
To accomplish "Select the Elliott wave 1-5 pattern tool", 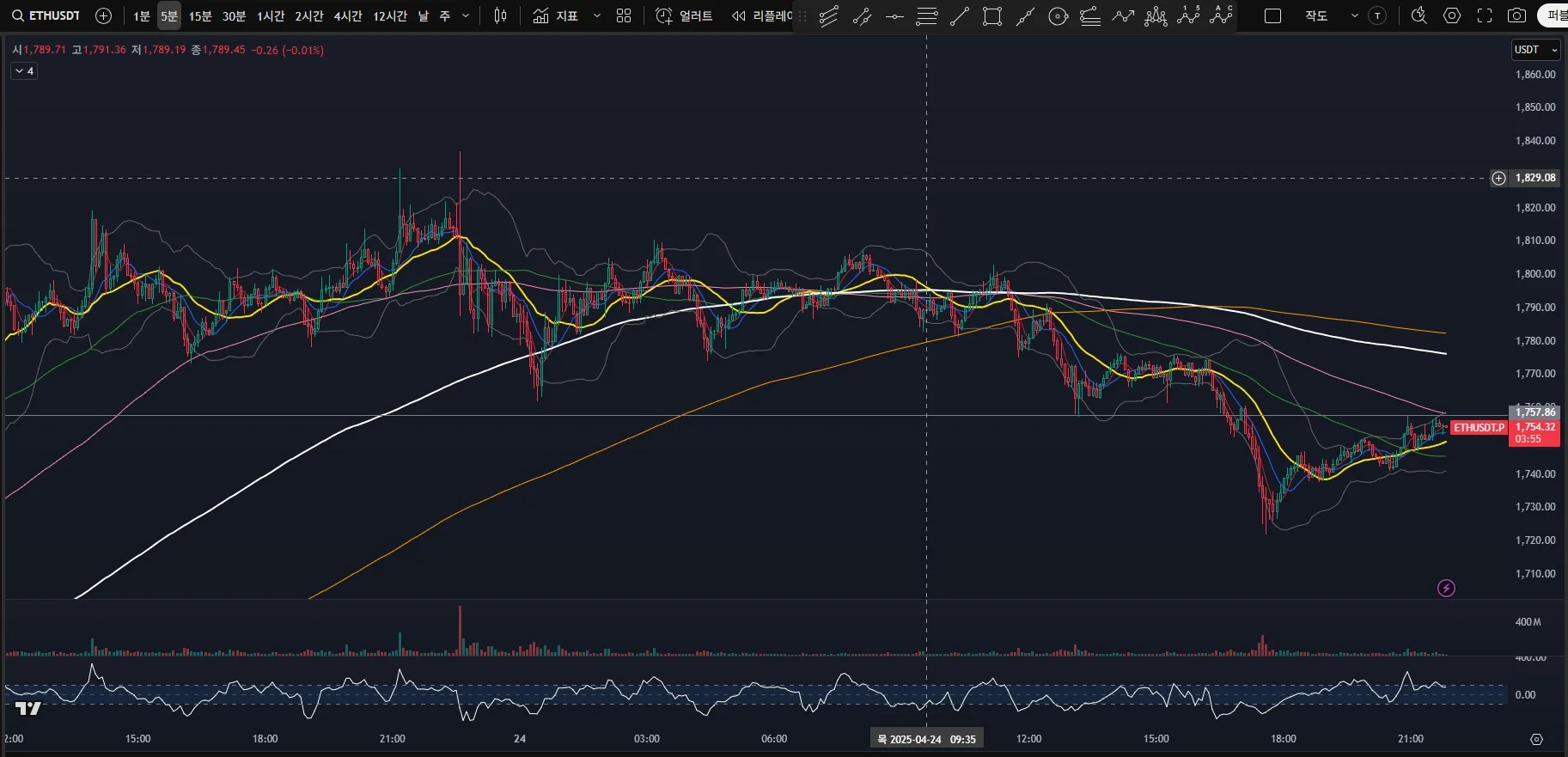I will coord(1189,15).
